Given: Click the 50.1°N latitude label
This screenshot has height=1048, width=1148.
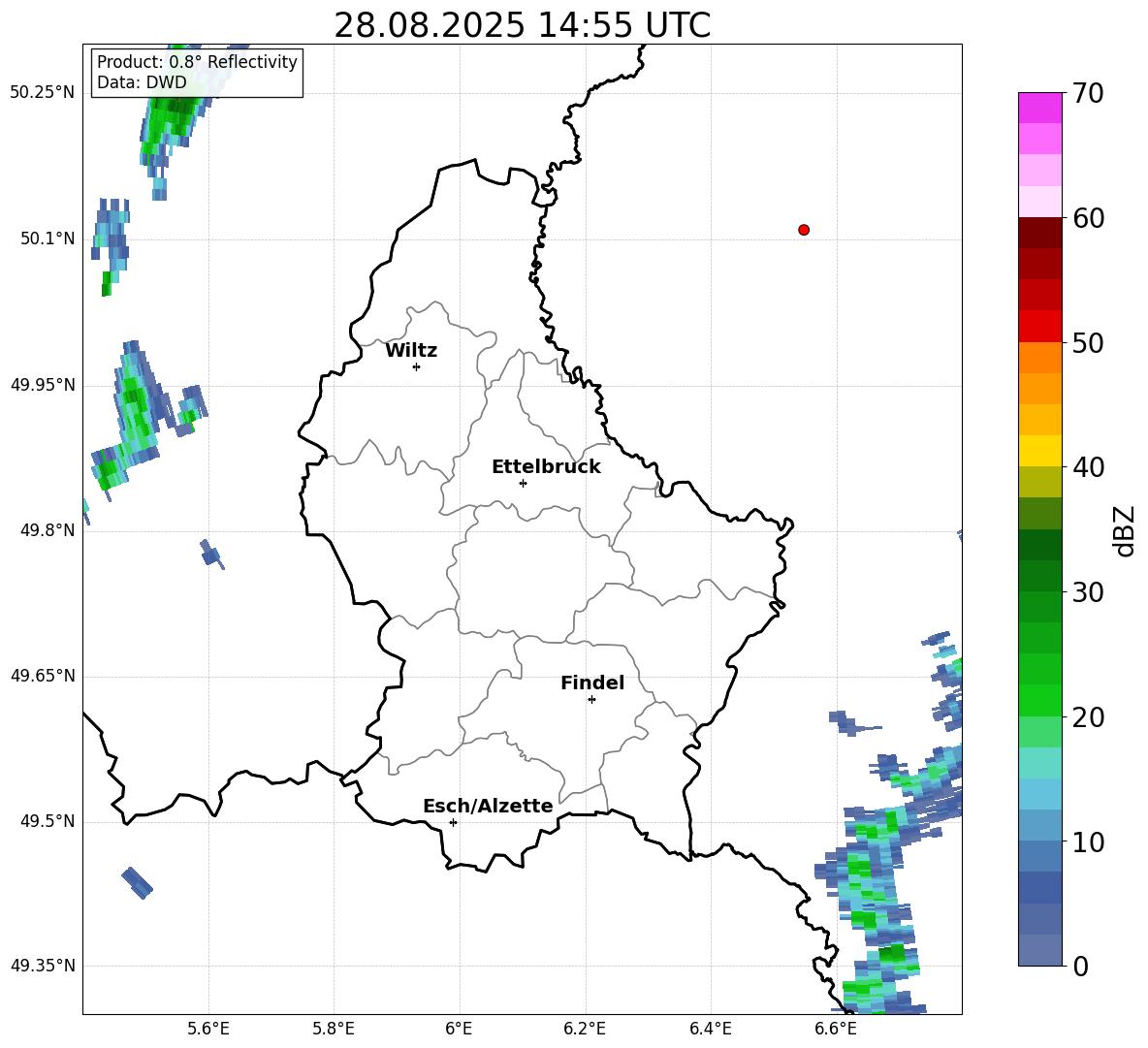Looking at the screenshot, I should [x=48, y=238].
